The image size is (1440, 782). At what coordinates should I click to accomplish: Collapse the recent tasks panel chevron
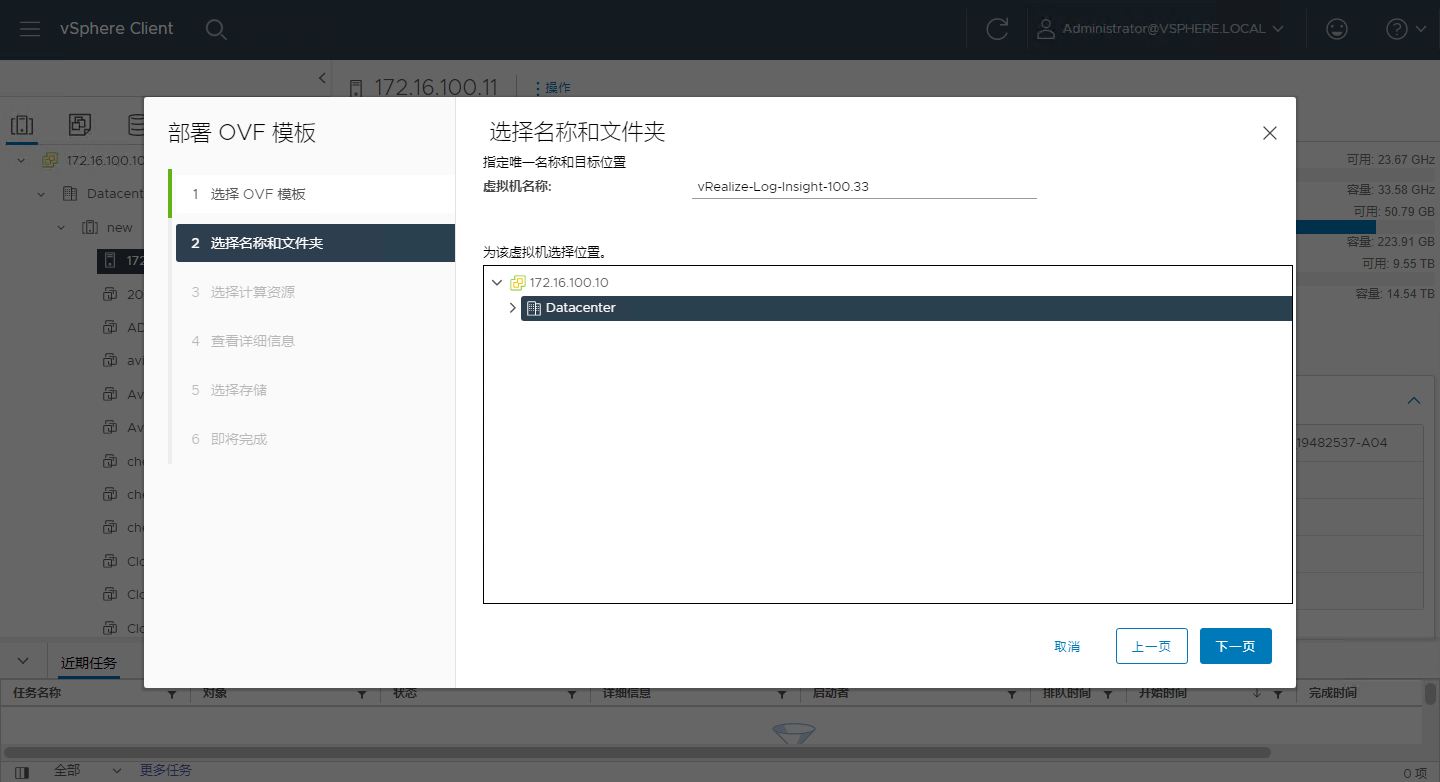[x=24, y=662]
